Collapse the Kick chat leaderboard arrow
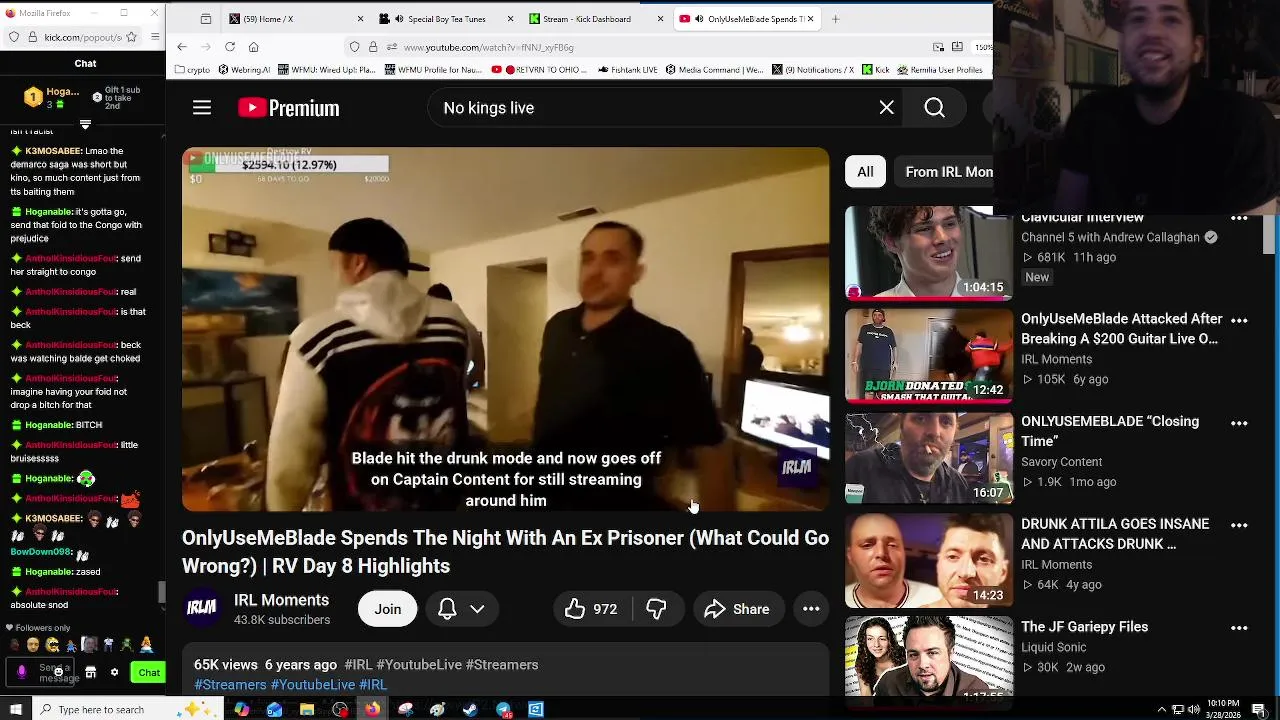 pos(85,125)
